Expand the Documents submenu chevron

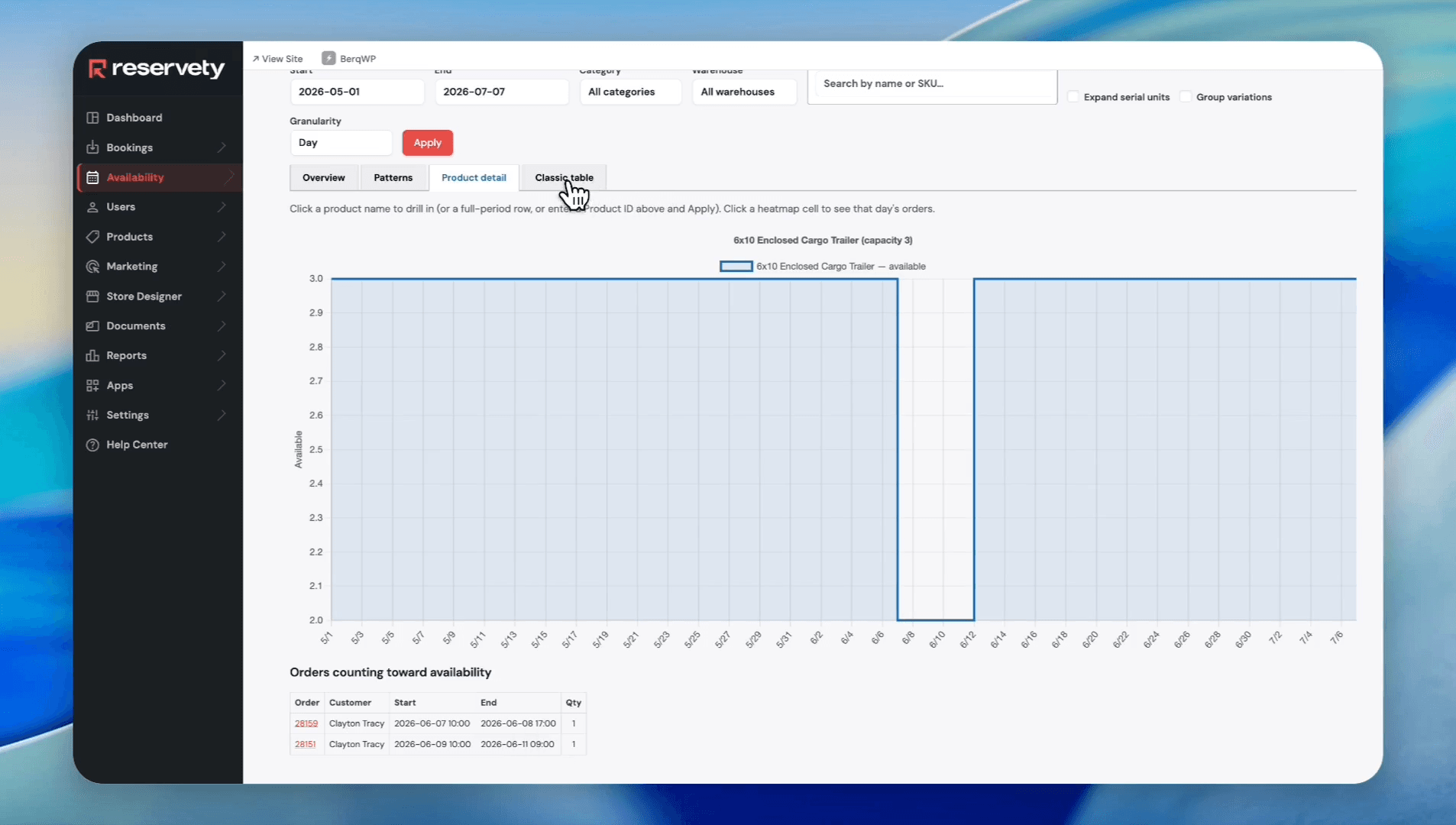pos(222,326)
